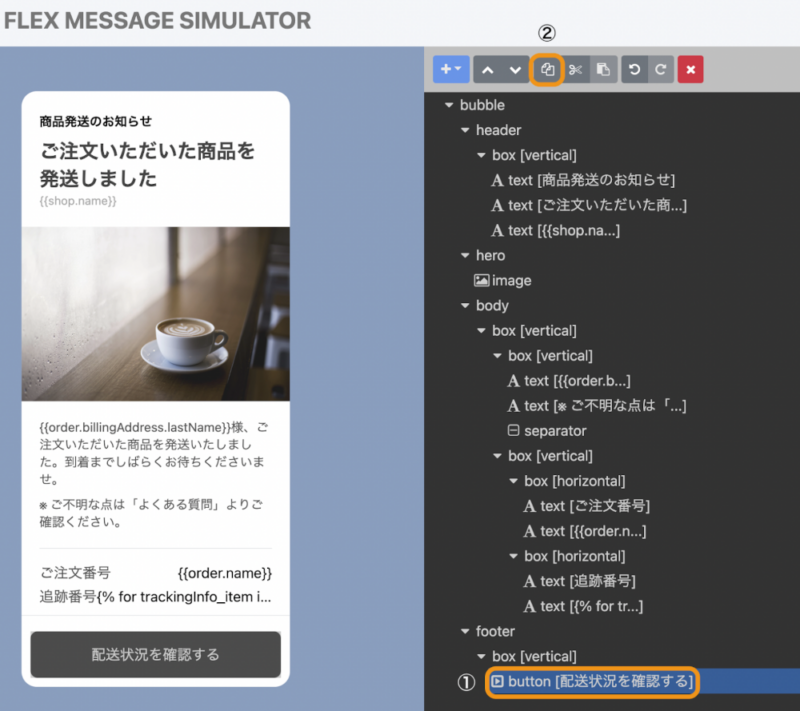Collapse the hero section arrow
800x711 pixels.
tap(465, 255)
